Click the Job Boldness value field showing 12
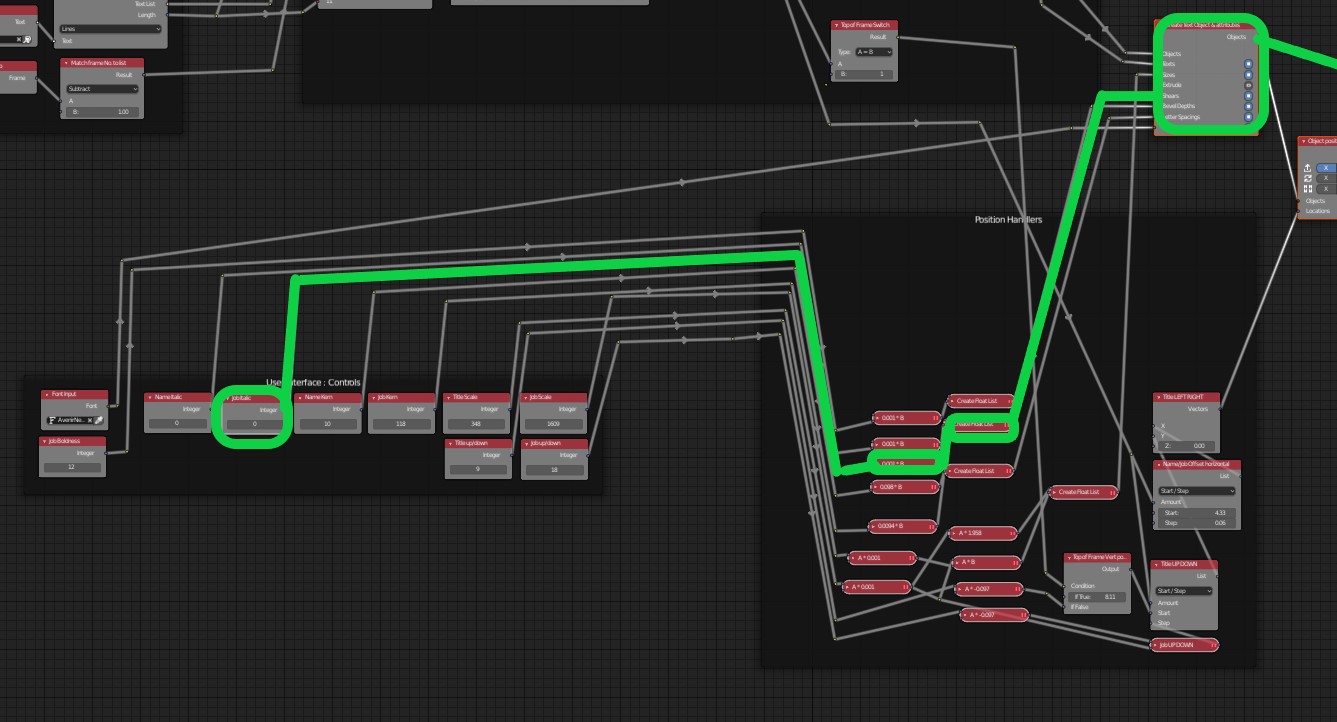 coord(72,467)
